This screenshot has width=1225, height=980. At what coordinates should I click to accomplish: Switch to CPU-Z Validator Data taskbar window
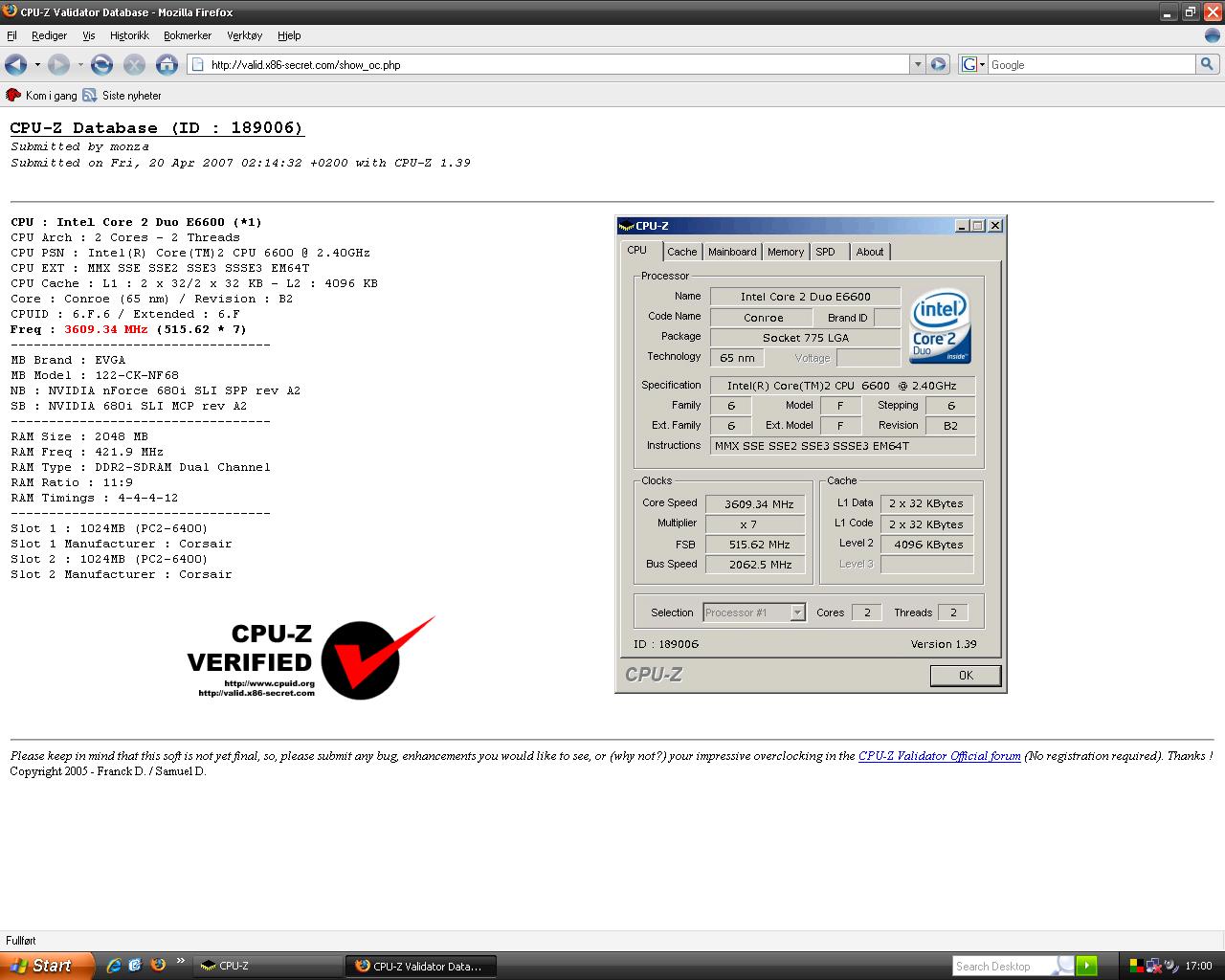coord(422,966)
